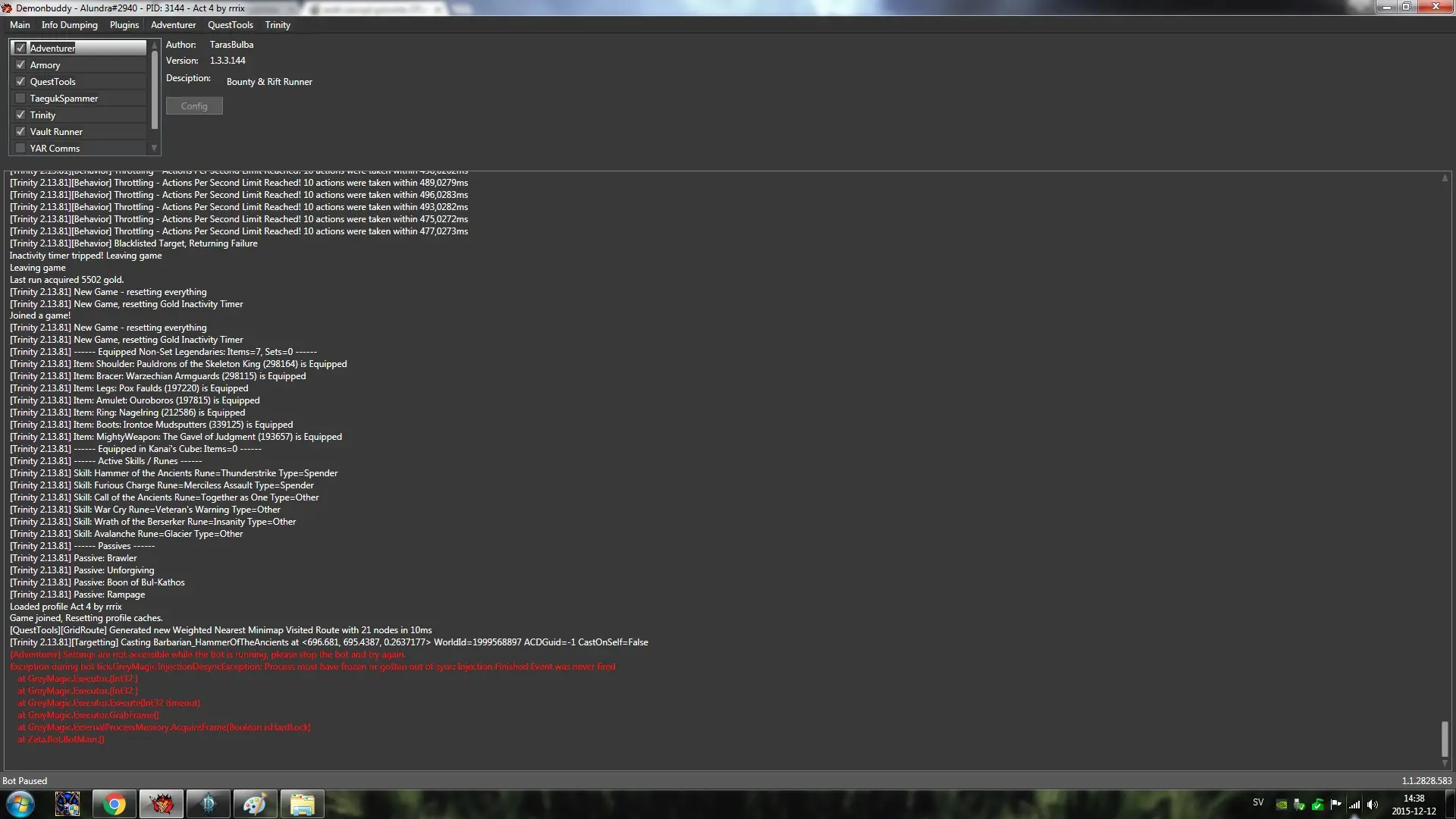Click the 'Amulet: Ouroboros' equipped item line
The width and height of the screenshot is (1456, 819).
[x=135, y=400]
